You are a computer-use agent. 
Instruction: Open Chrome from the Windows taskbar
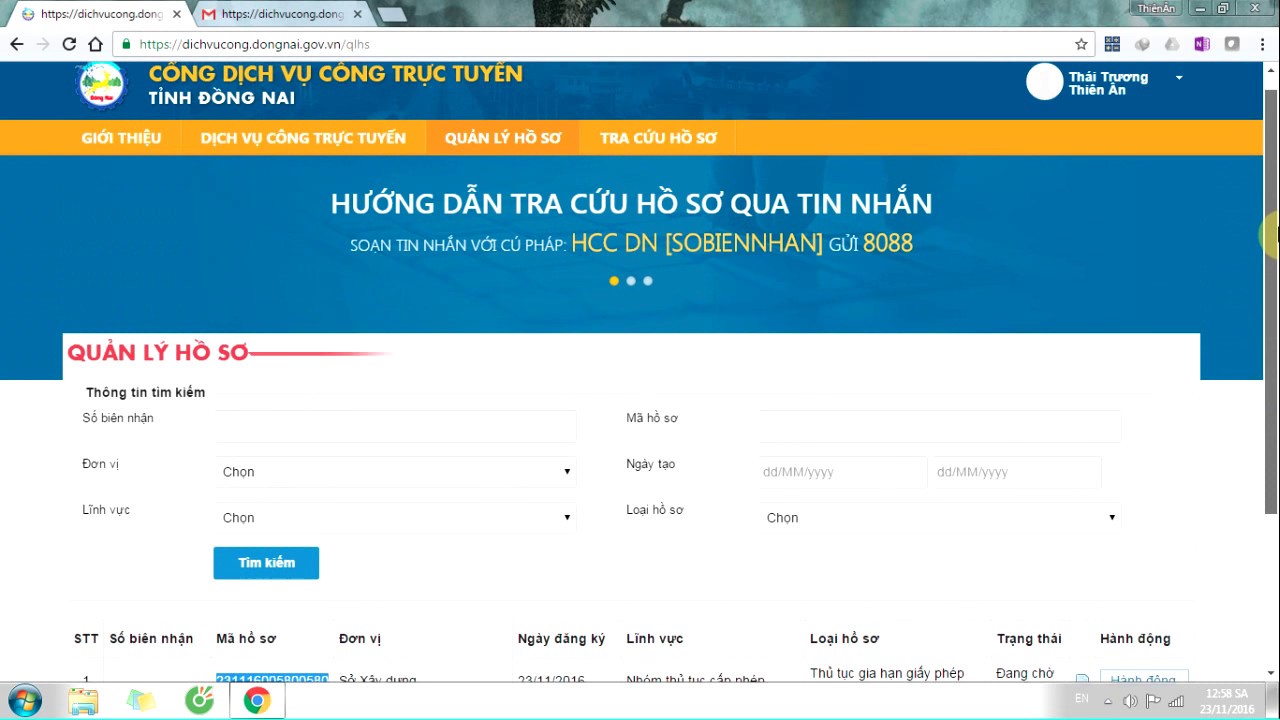(257, 701)
